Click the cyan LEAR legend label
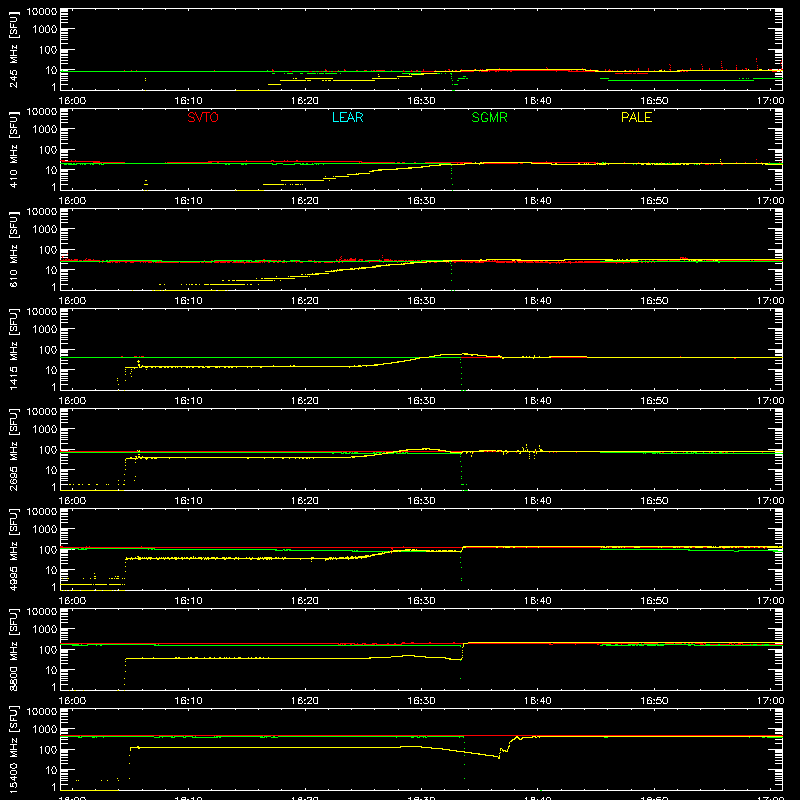The image size is (800, 800). coord(347,117)
